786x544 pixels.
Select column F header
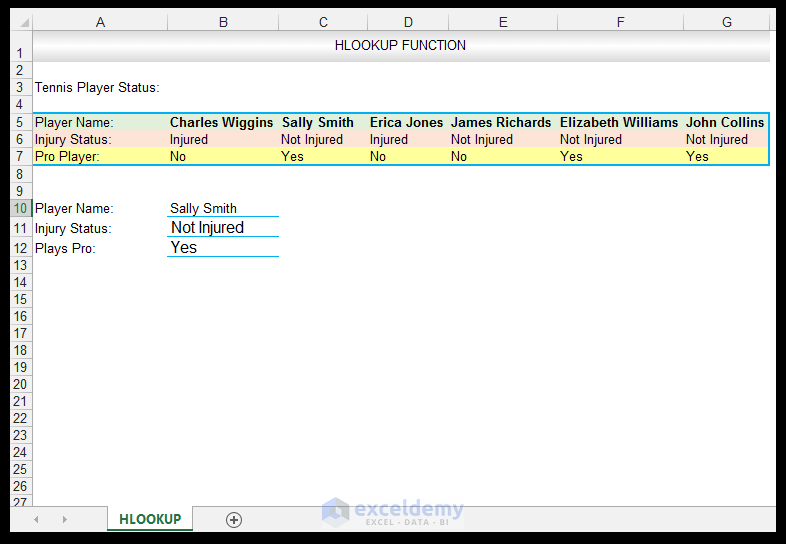620,22
